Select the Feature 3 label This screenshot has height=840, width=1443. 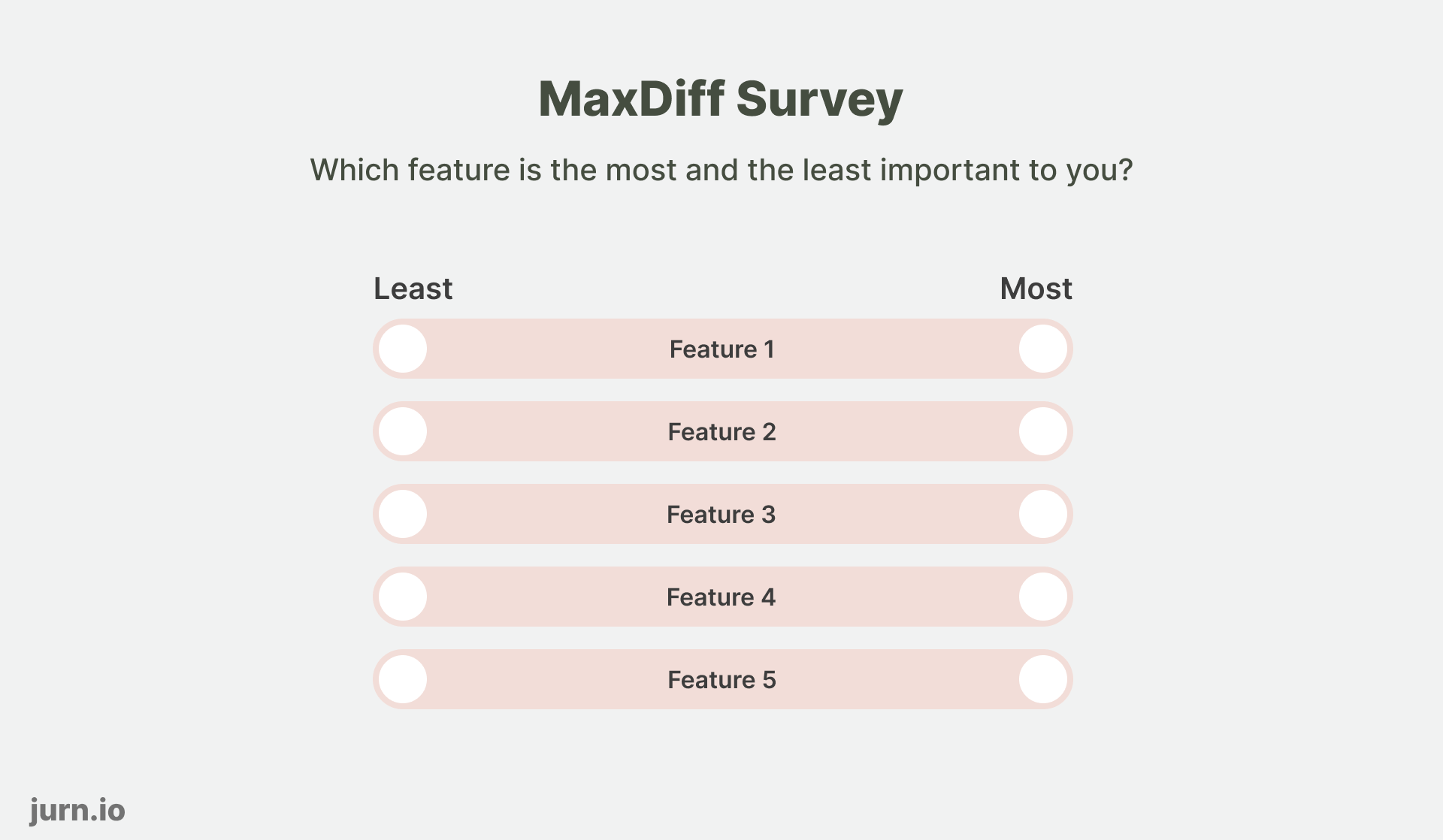(x=721, y=513)
